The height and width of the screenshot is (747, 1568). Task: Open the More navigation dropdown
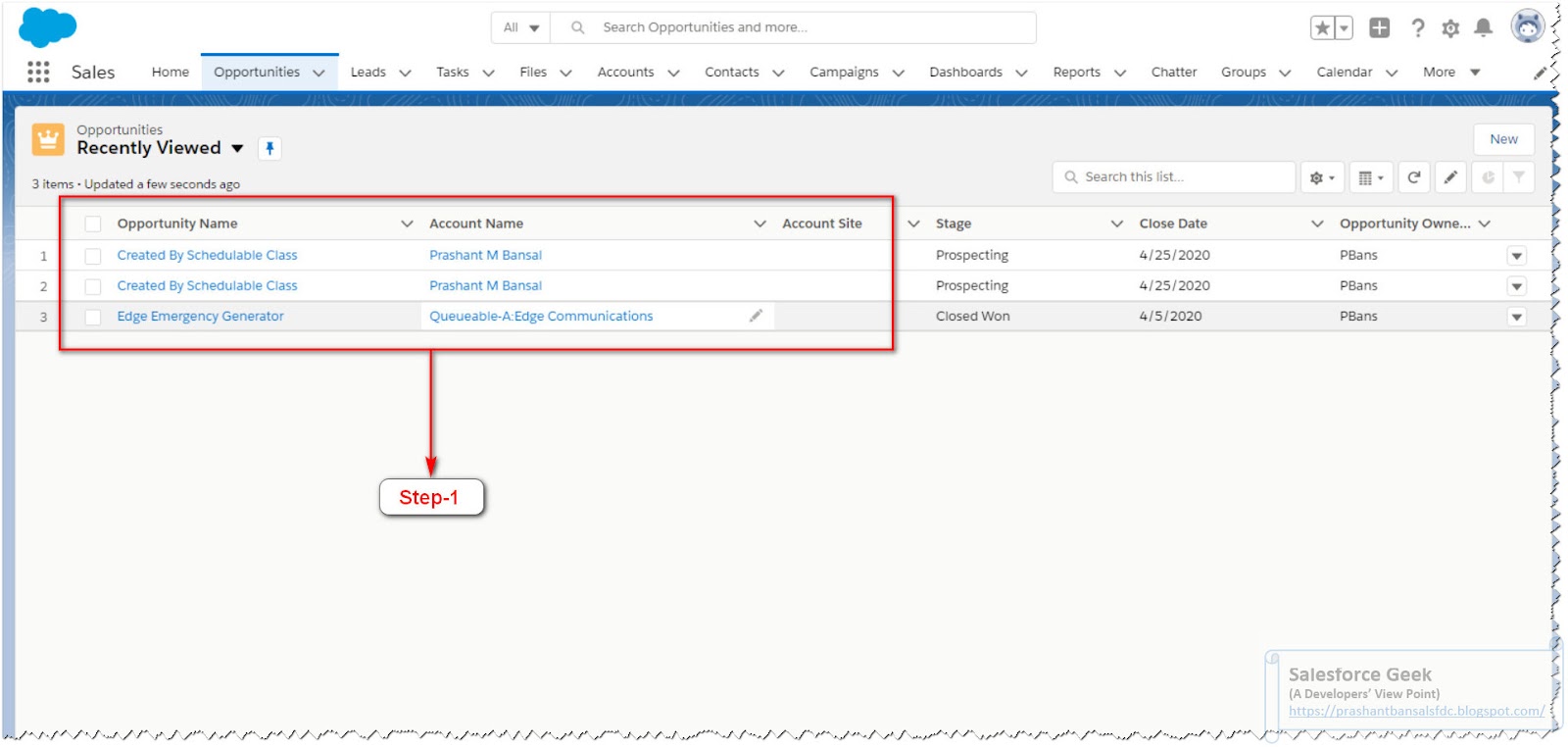[x=1451, y=73]
